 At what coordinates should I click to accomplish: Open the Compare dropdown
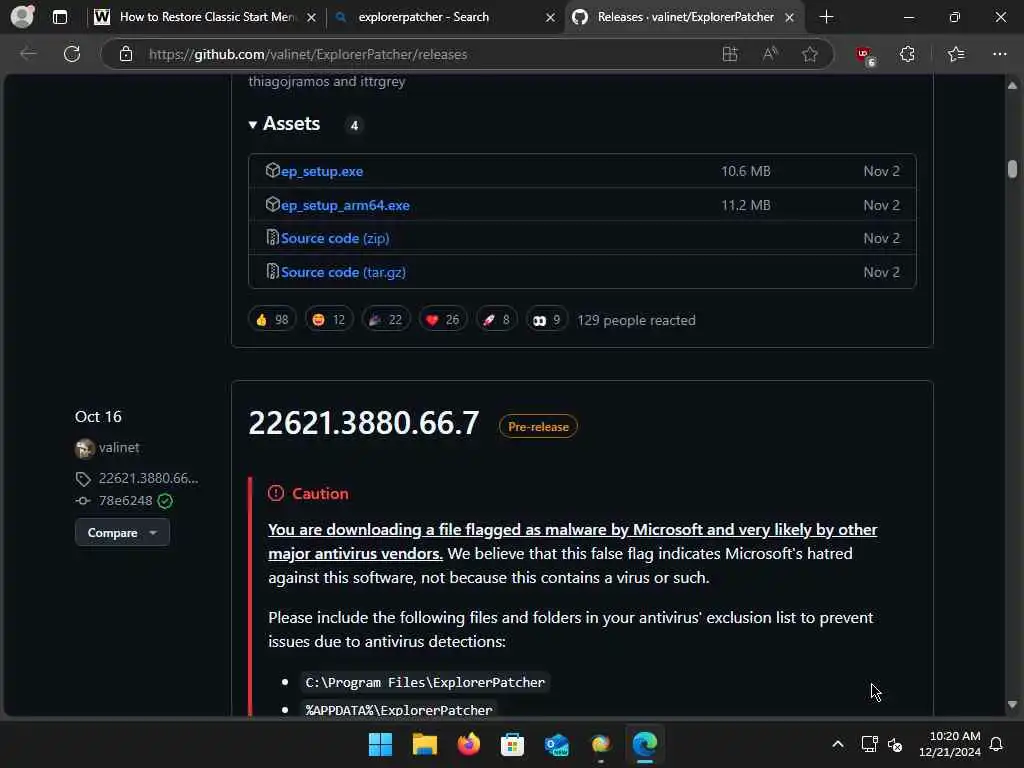point(122,533)
